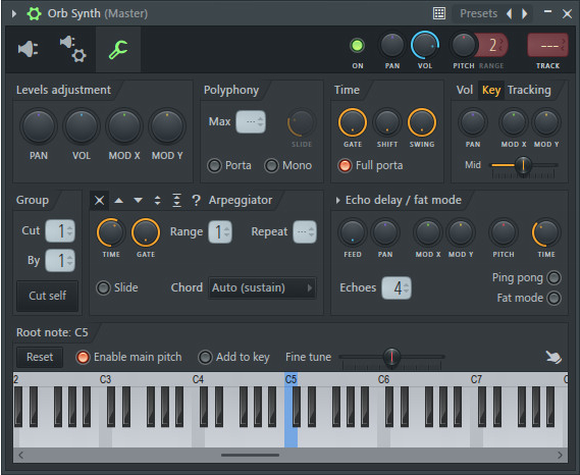Screen dimensions: 580x475
Task: Click the Orb Synth gear icon
Action: (x=34, y=14)
